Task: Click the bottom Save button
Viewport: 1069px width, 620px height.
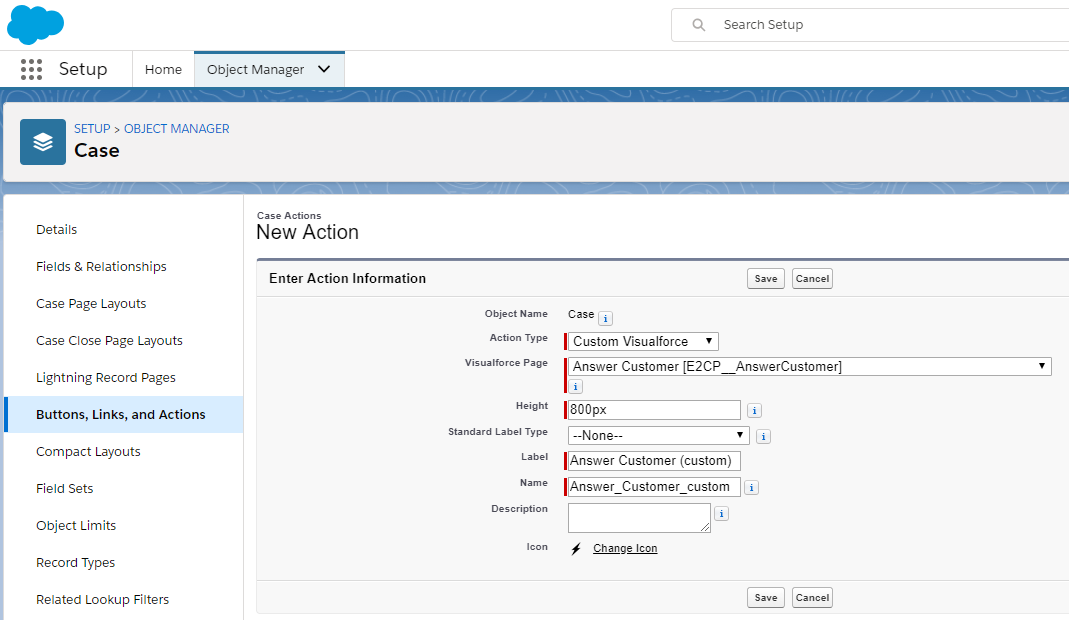Action: click(x=766, y=597)
